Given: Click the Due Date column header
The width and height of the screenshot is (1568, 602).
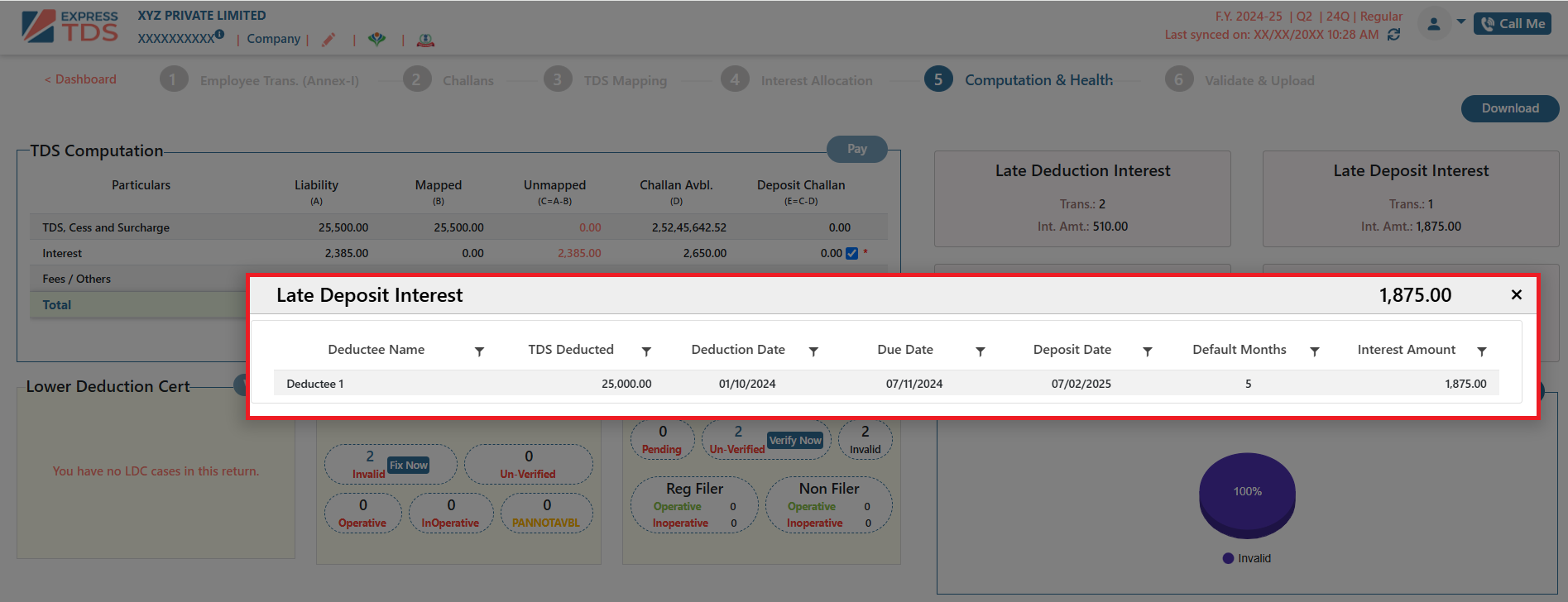Looking at the screenshot, I should coord(905,350).
